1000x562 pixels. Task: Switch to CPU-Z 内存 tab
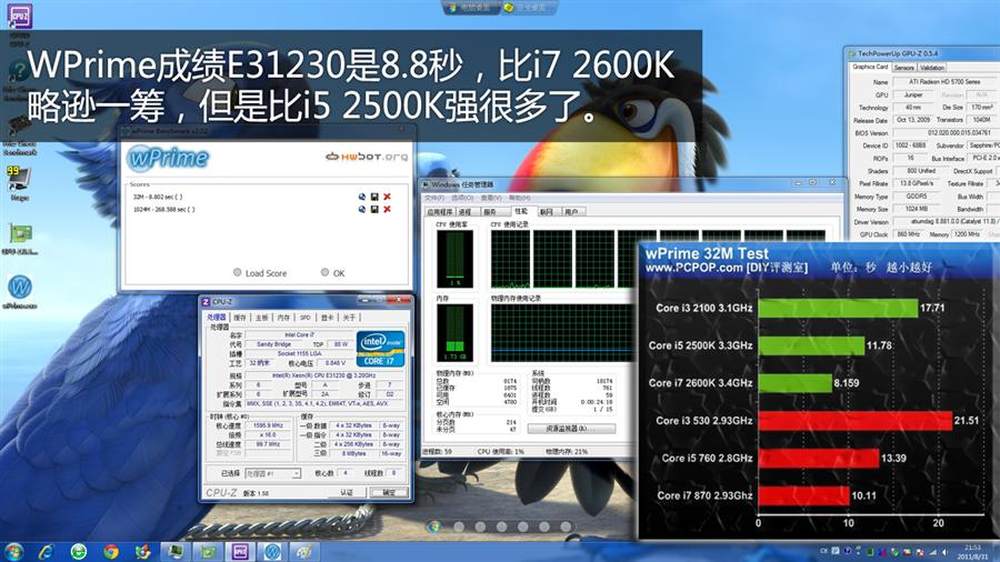[x=284, y=317]
